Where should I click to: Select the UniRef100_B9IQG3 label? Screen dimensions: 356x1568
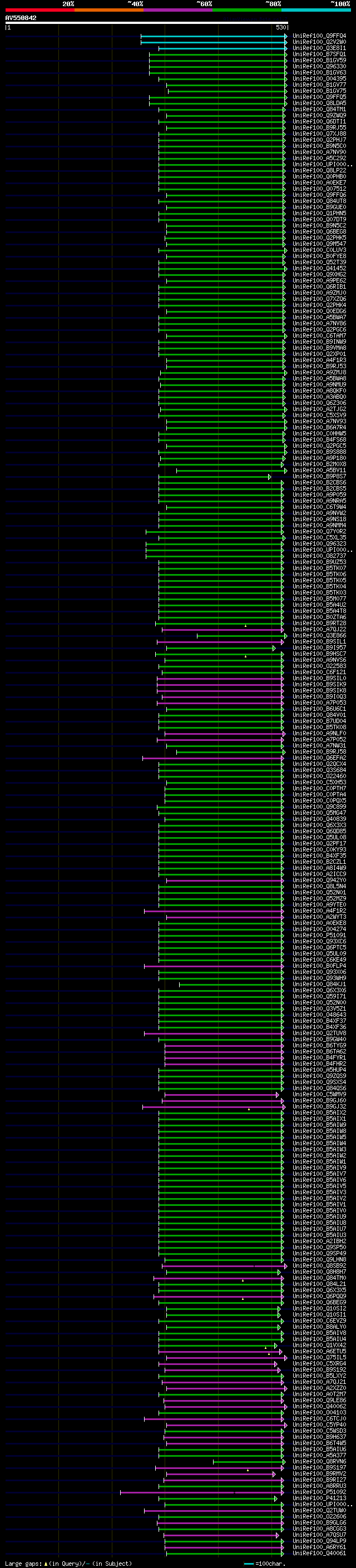pyautogui.click(x=319, y=697)
